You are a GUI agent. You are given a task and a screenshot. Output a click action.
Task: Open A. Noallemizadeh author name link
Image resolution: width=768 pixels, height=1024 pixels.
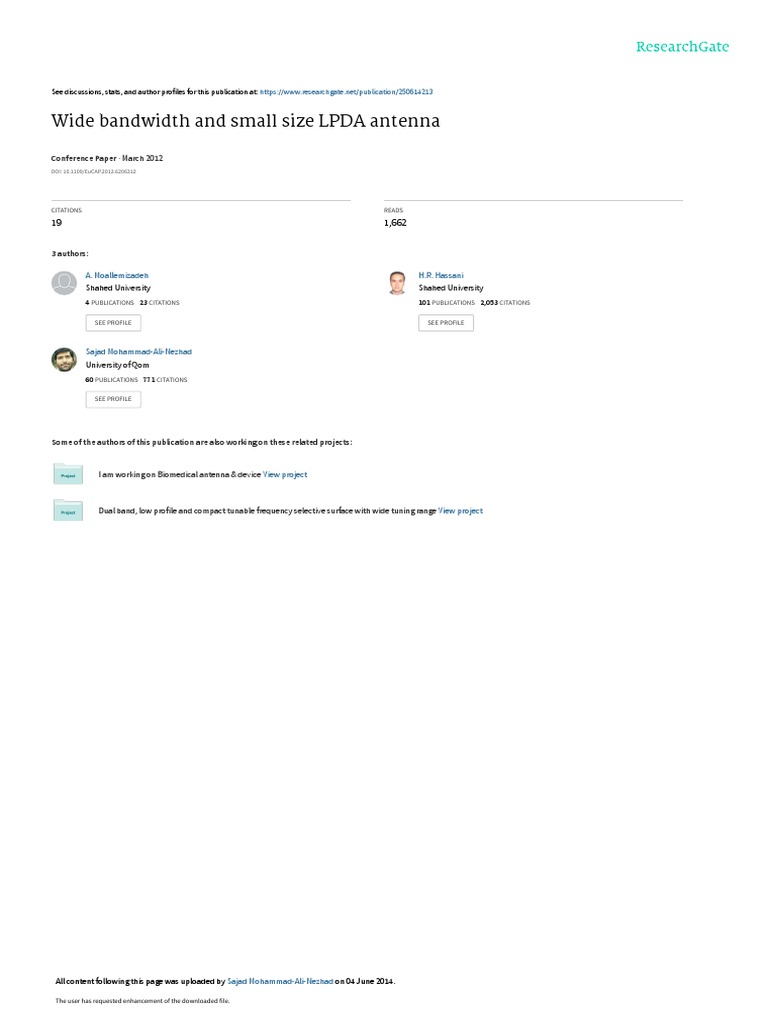[117, 276]
